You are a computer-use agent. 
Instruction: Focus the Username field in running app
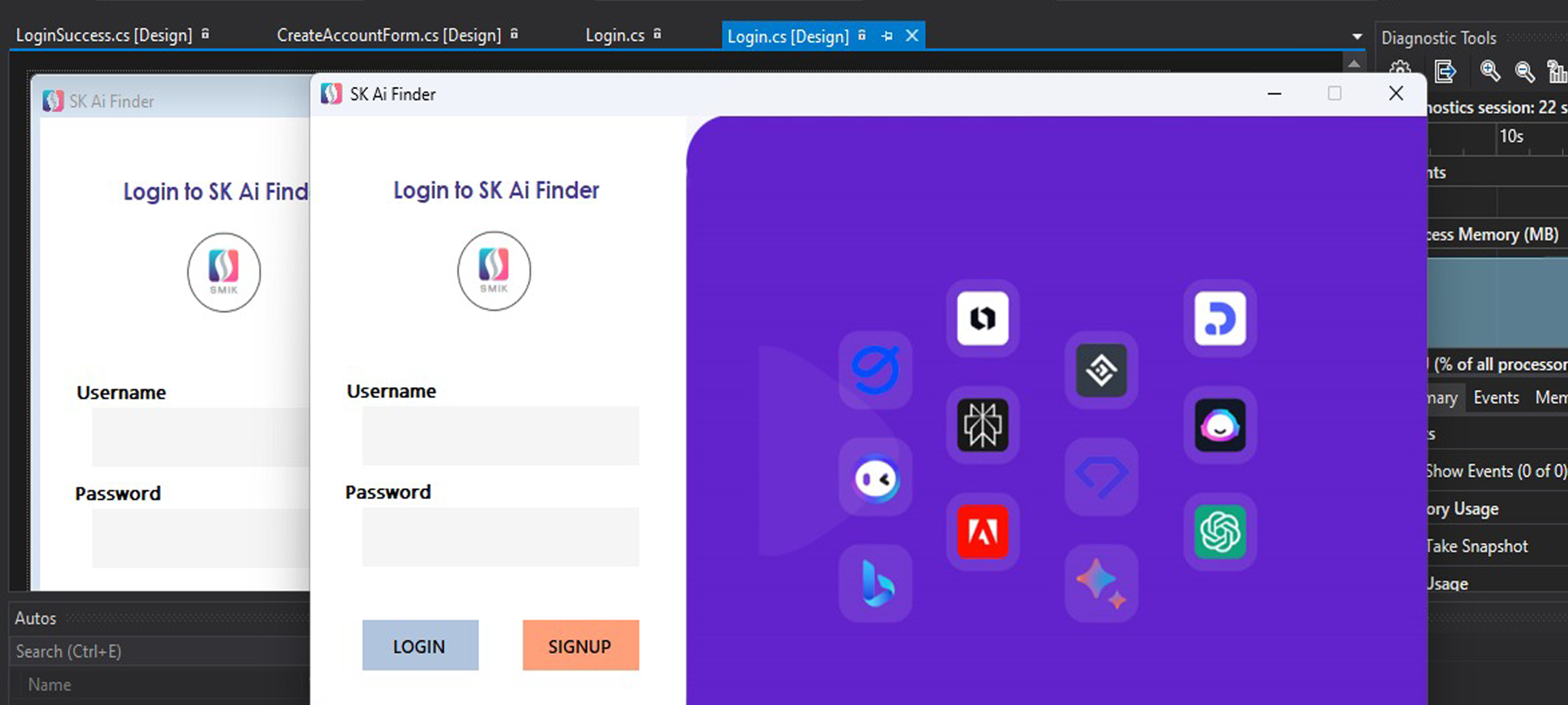(x=500, y=435)
